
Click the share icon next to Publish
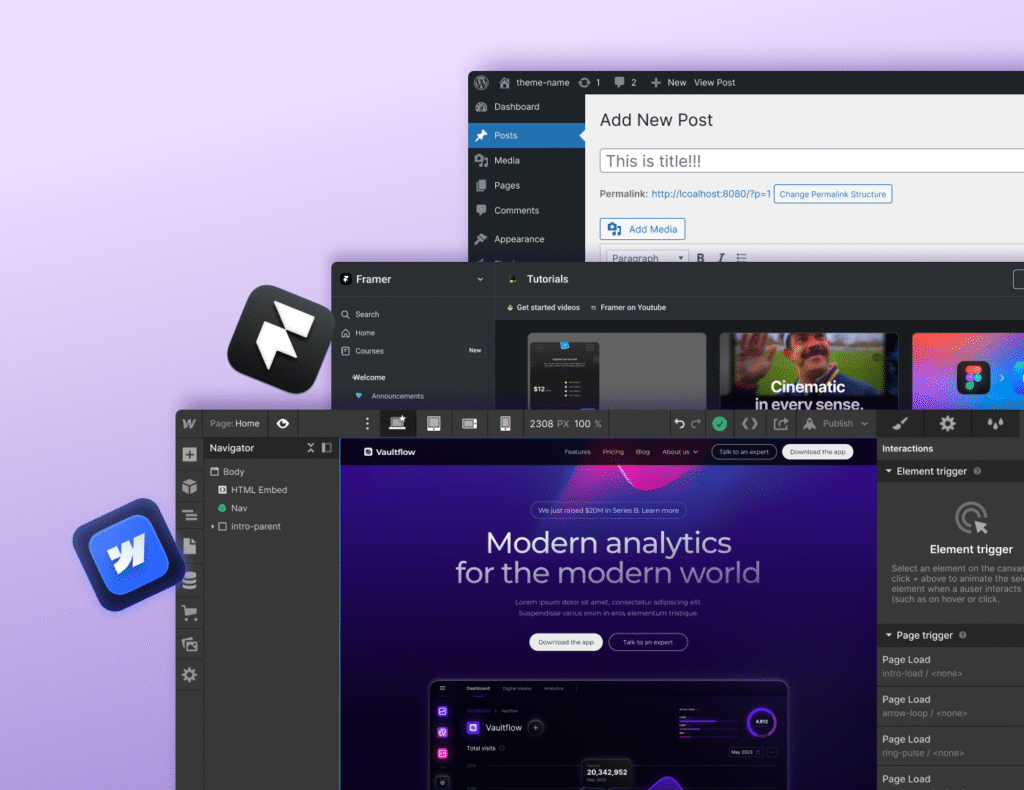pos(781,424)
